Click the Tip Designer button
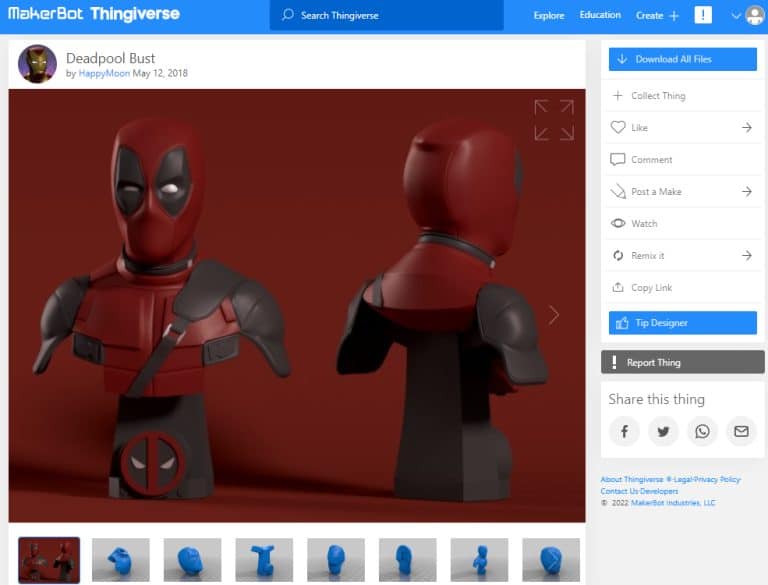Image resolution: width=768 pixels, height=585 pixels. pyautogui.click(x=682, y=323)
